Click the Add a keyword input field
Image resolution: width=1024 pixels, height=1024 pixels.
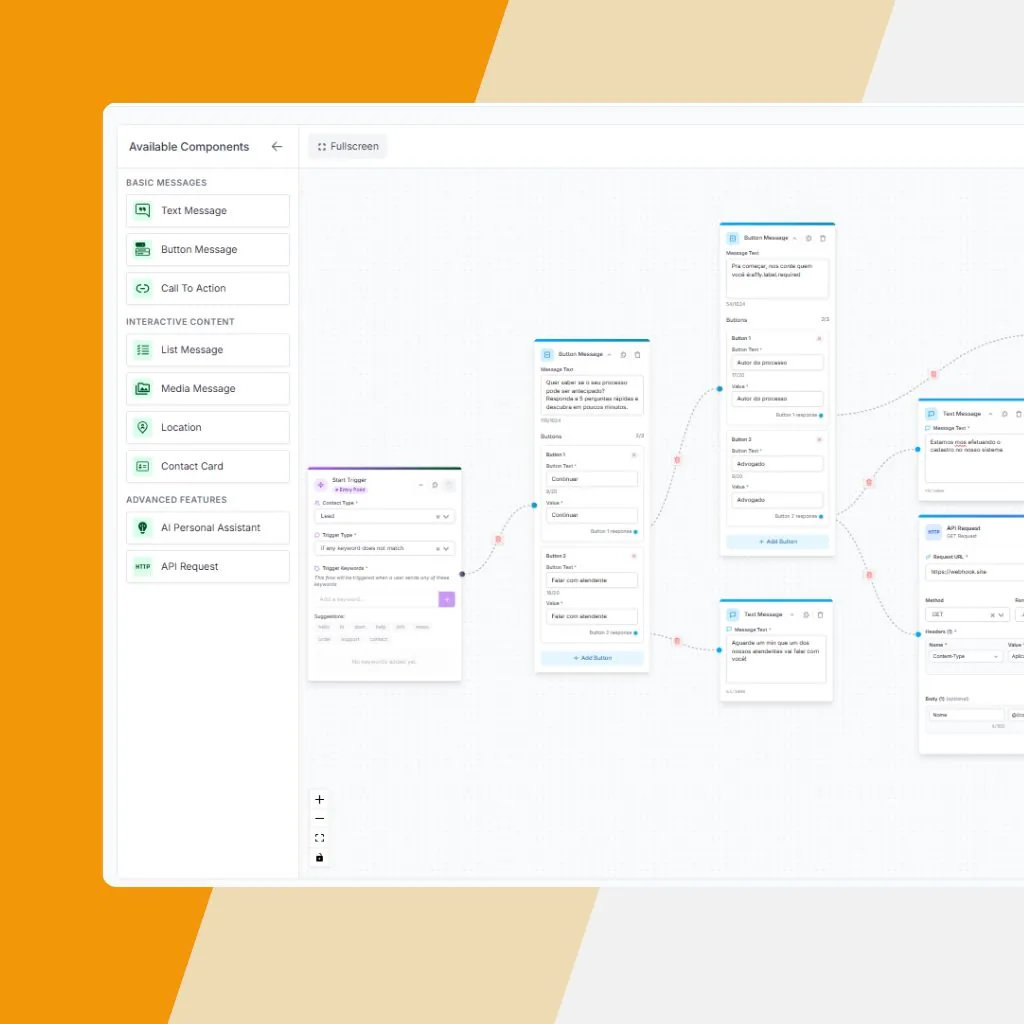pos(376,600)
